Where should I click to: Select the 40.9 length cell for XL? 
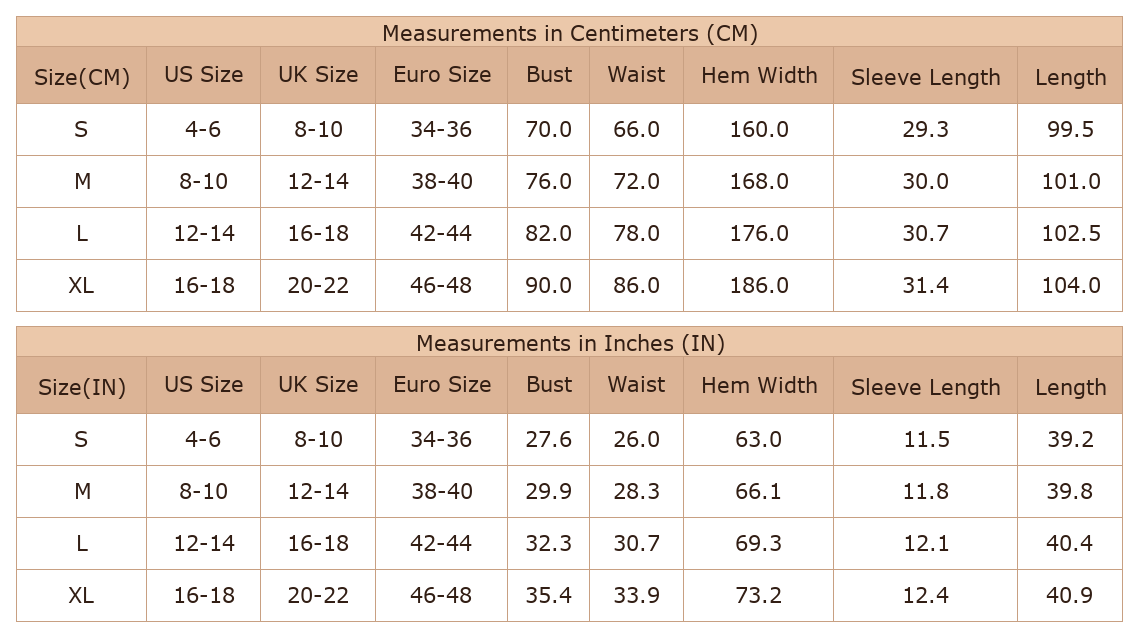pos(1070,595)
